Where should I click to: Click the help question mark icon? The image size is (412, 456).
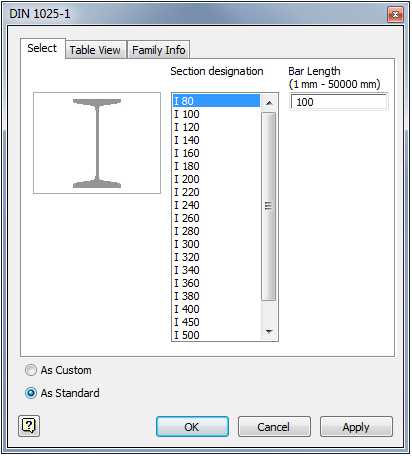(29, 426)
